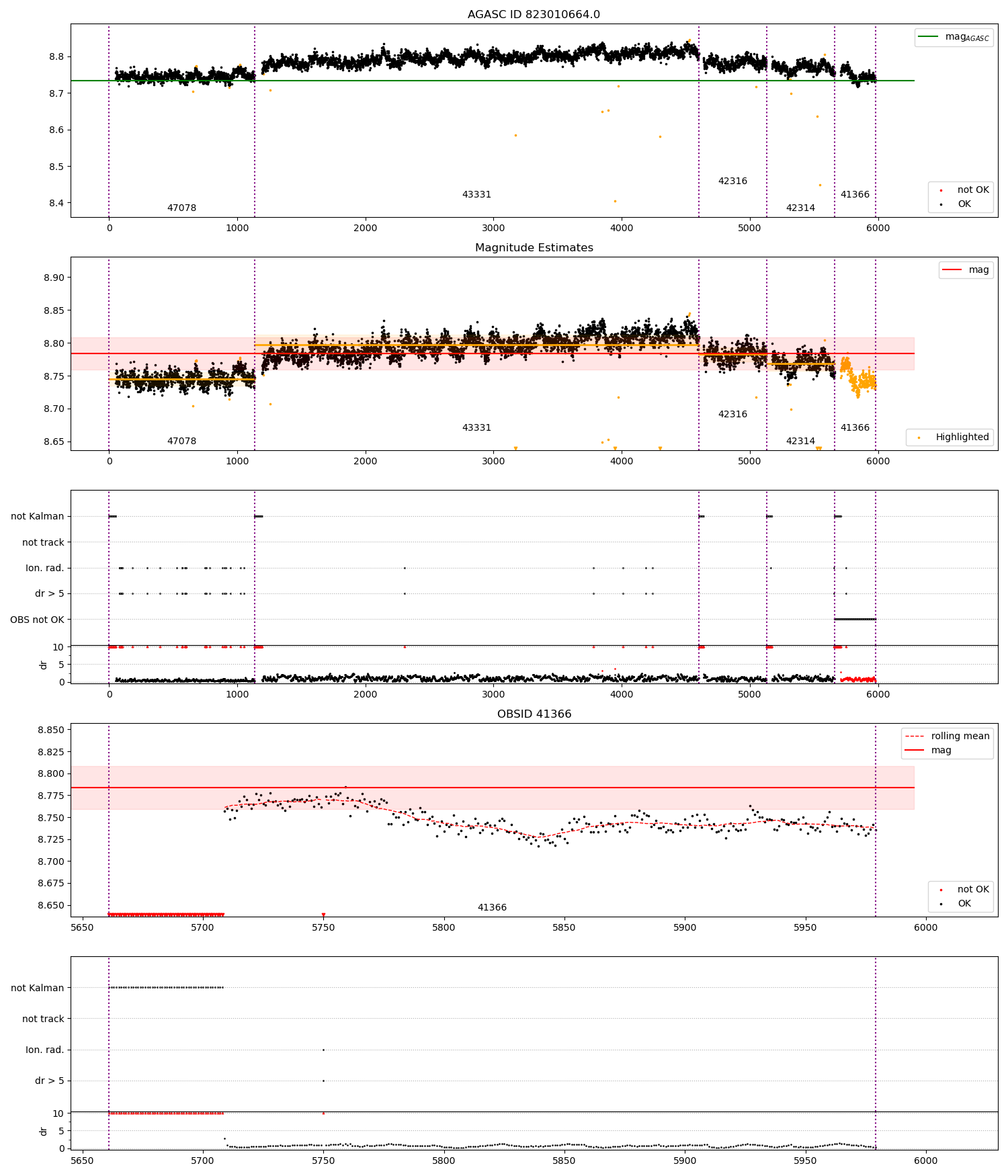Click obsid label 42316 in Magnitude Estimates plot
This screenshot has width=1008, height=1176.
[732, 414]
